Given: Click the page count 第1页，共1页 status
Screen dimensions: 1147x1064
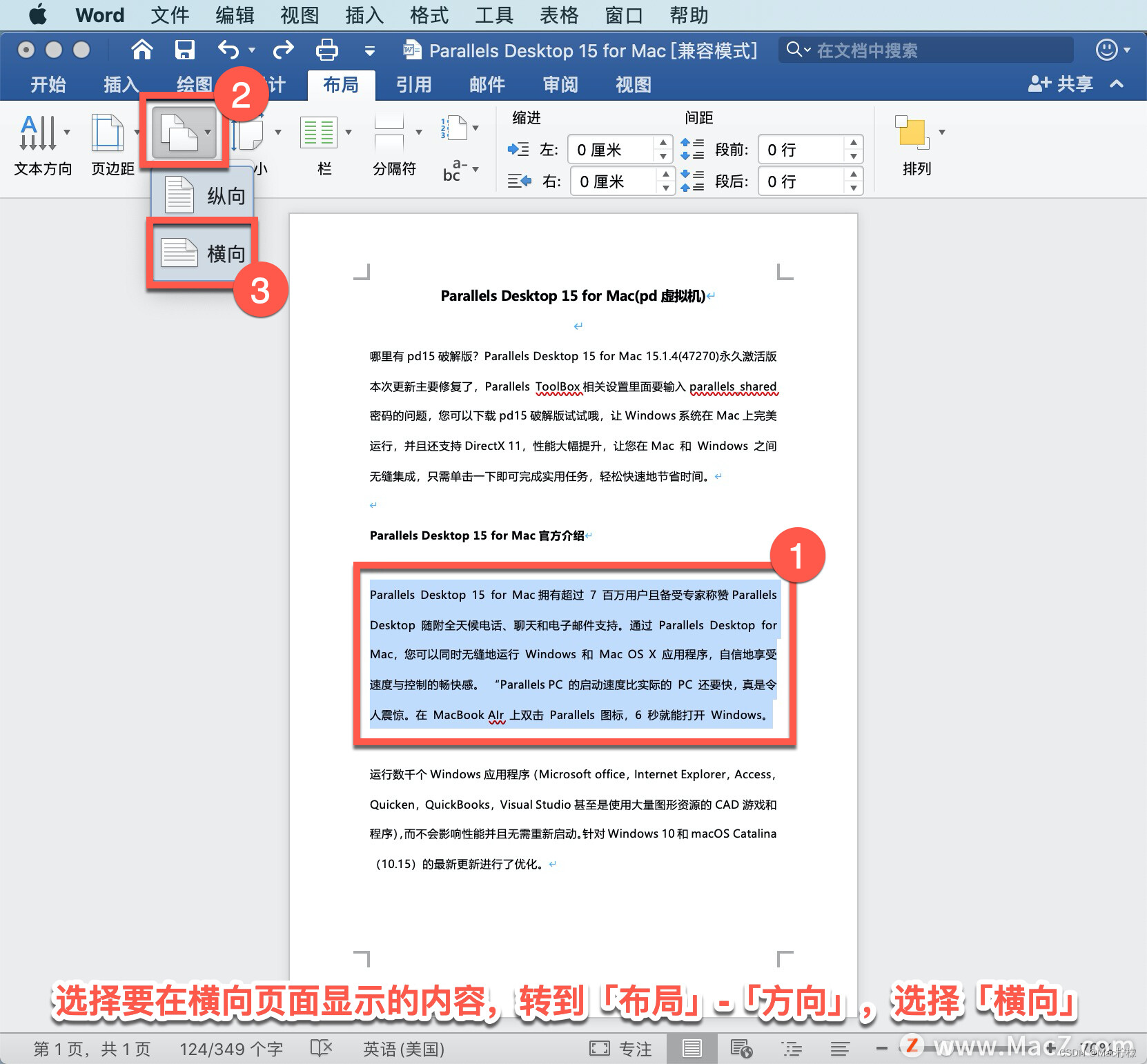Looking at the screenshot, I should pyautogui.click(x=92, y=1050).
